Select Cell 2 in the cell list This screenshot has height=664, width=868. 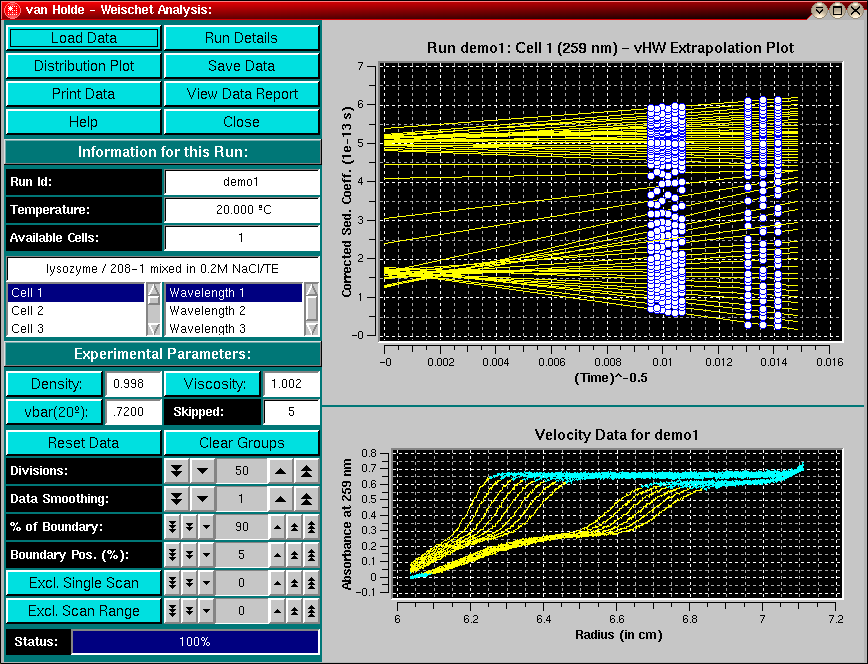point(76,311)
